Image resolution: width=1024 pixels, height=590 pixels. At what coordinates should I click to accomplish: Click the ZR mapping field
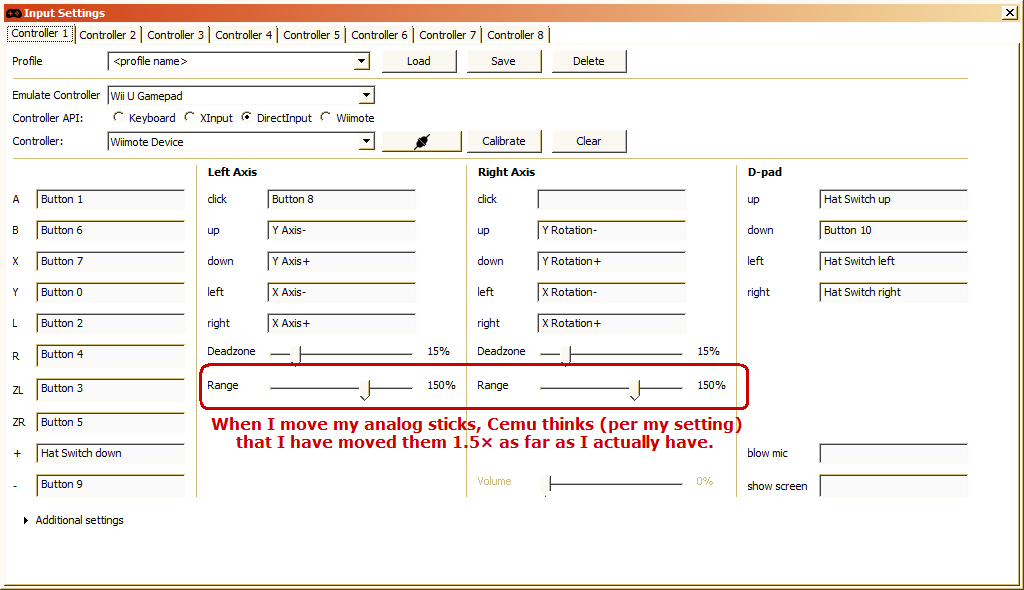[110, 423]
